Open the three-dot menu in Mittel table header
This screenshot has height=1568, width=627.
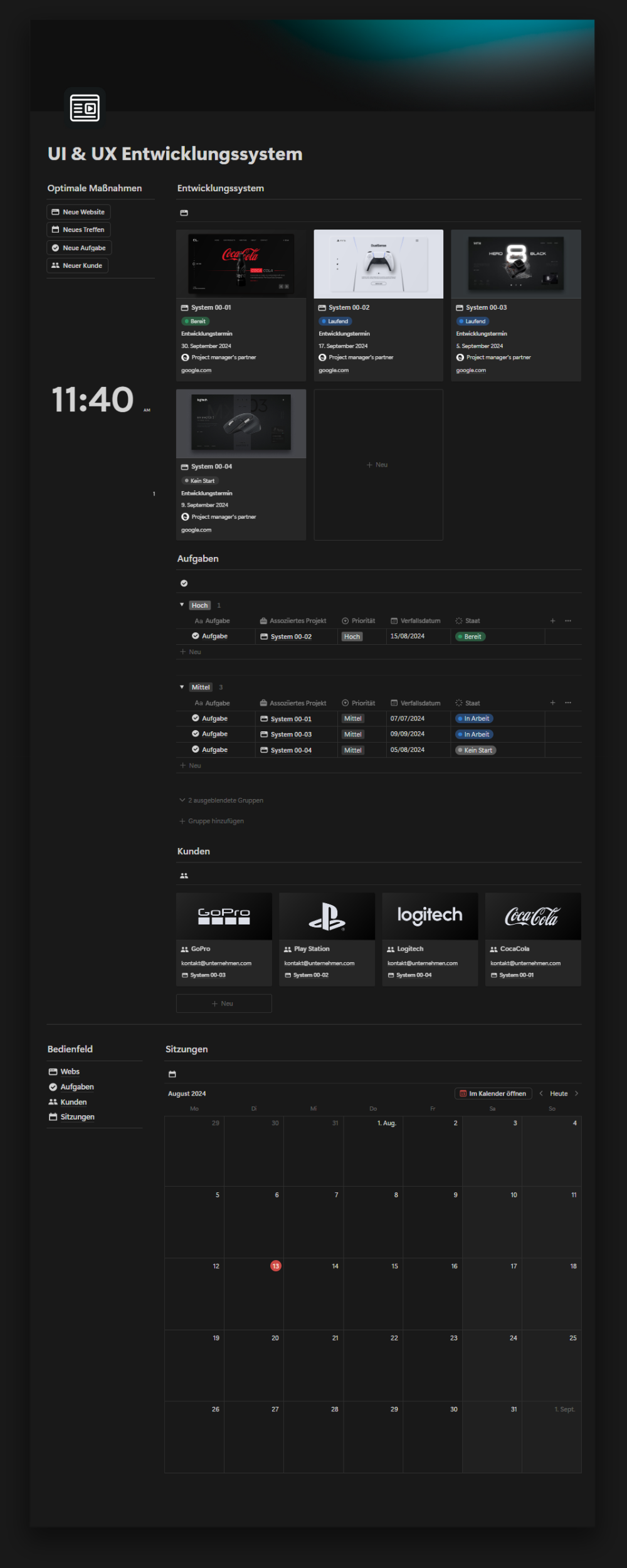(x=568, y=703)
